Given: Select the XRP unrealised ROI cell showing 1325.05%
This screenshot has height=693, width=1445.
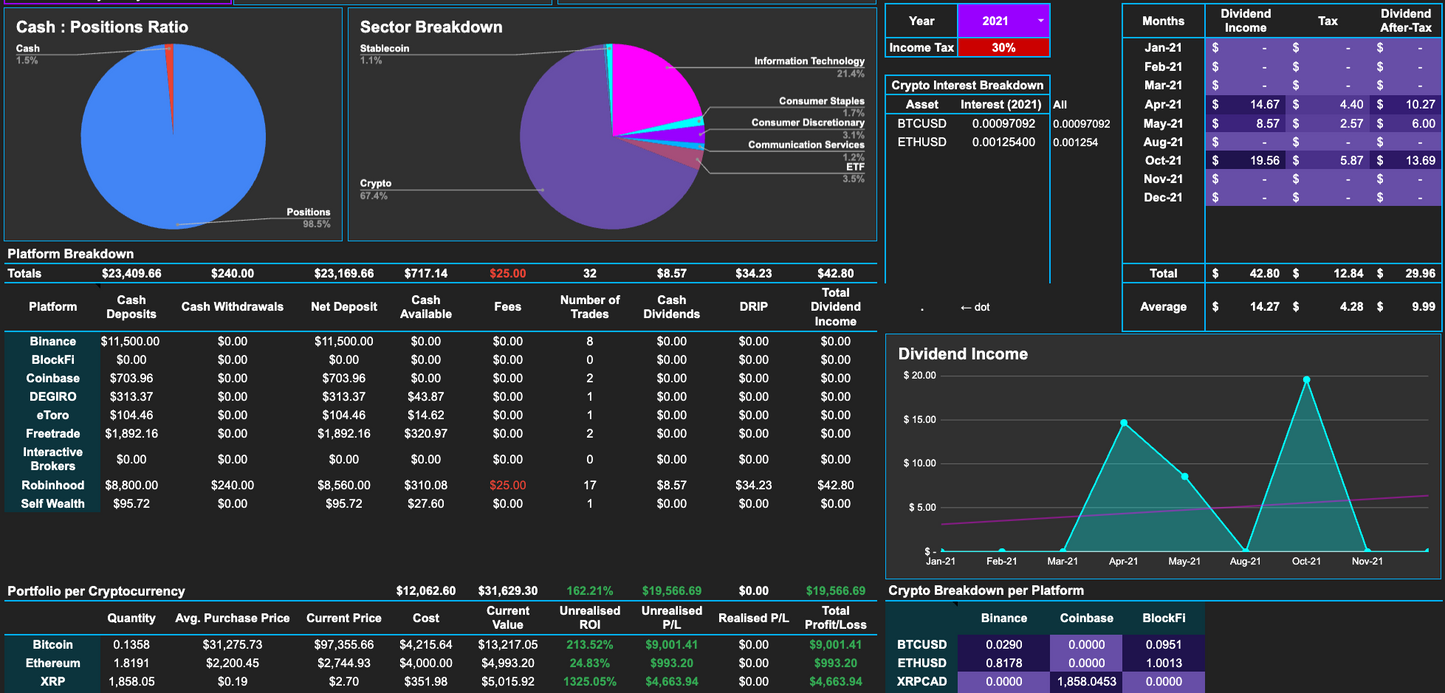Looking at the screenshot, I should (x=590, y=681).
